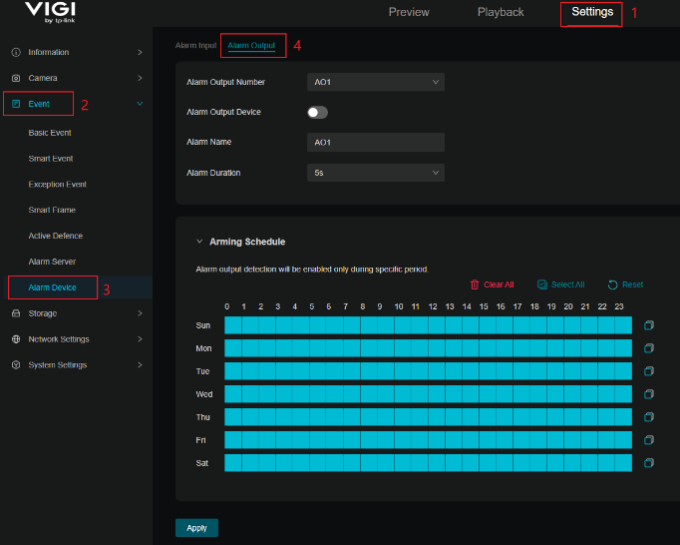Click the Monday schedule time bar
This screenshot has width=680, height=545.
pyautogui.click(x=428, y=348)
